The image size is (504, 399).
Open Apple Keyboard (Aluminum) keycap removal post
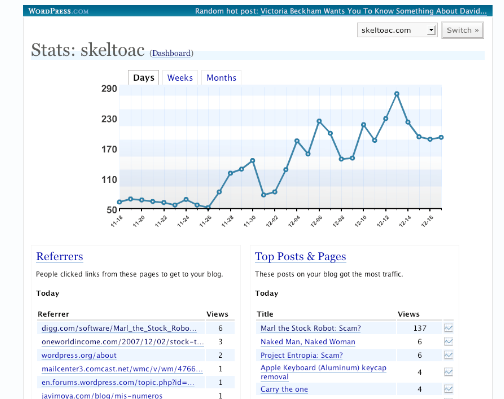(x=323, y=372)
